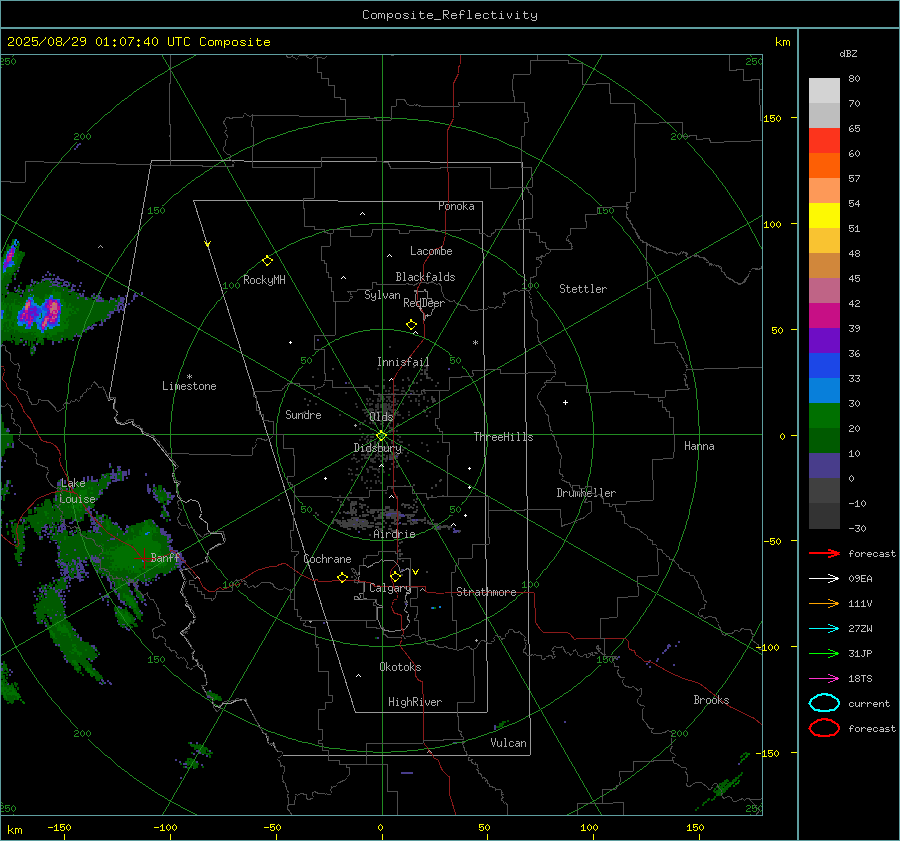
Task: Pick the bright green 20-30 dBZ swatch
Action: [x=824, y=416]
